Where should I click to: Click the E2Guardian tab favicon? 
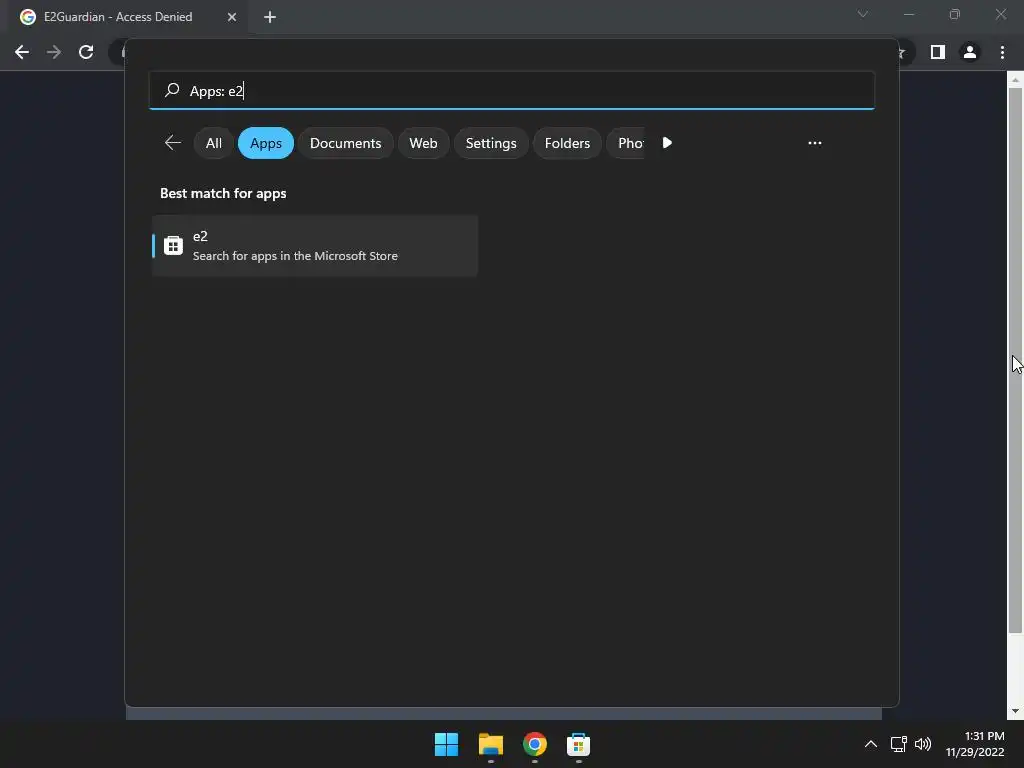click(x=27, y=17)
